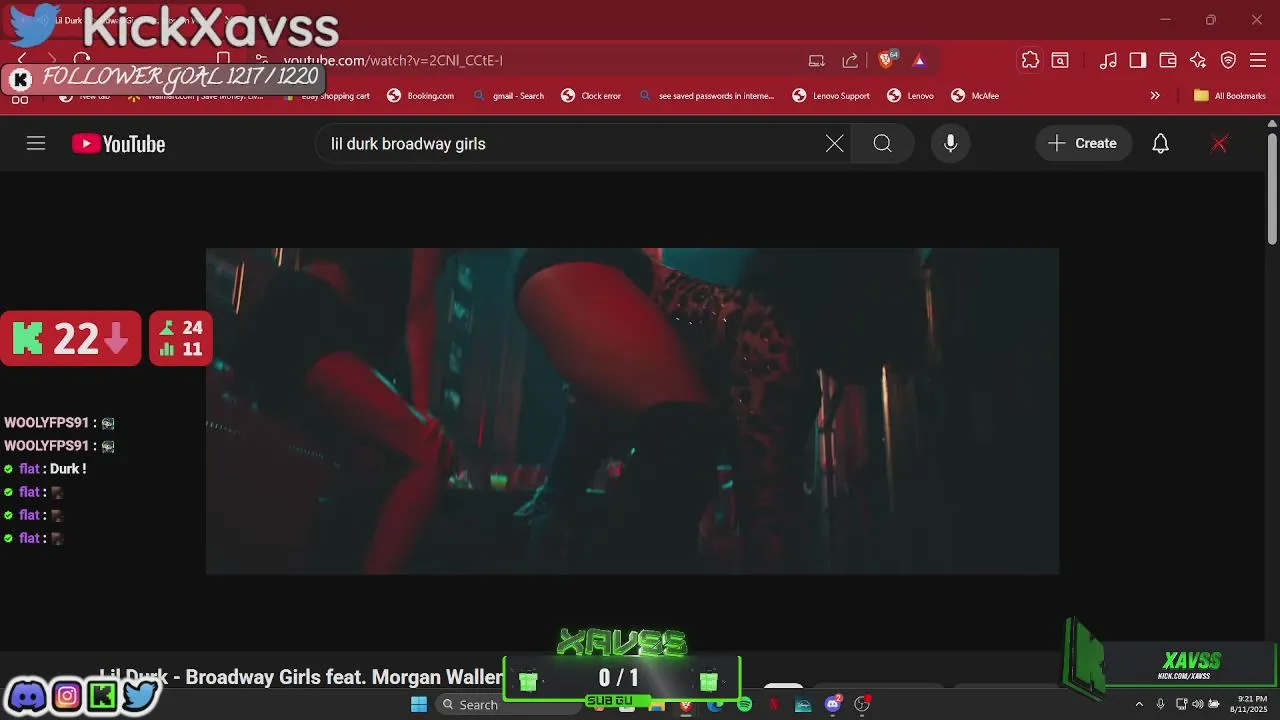Show hidden bookmarks overflow chevron
This screenshot has width=1280, height=720.
click(x=1155, y=96)
